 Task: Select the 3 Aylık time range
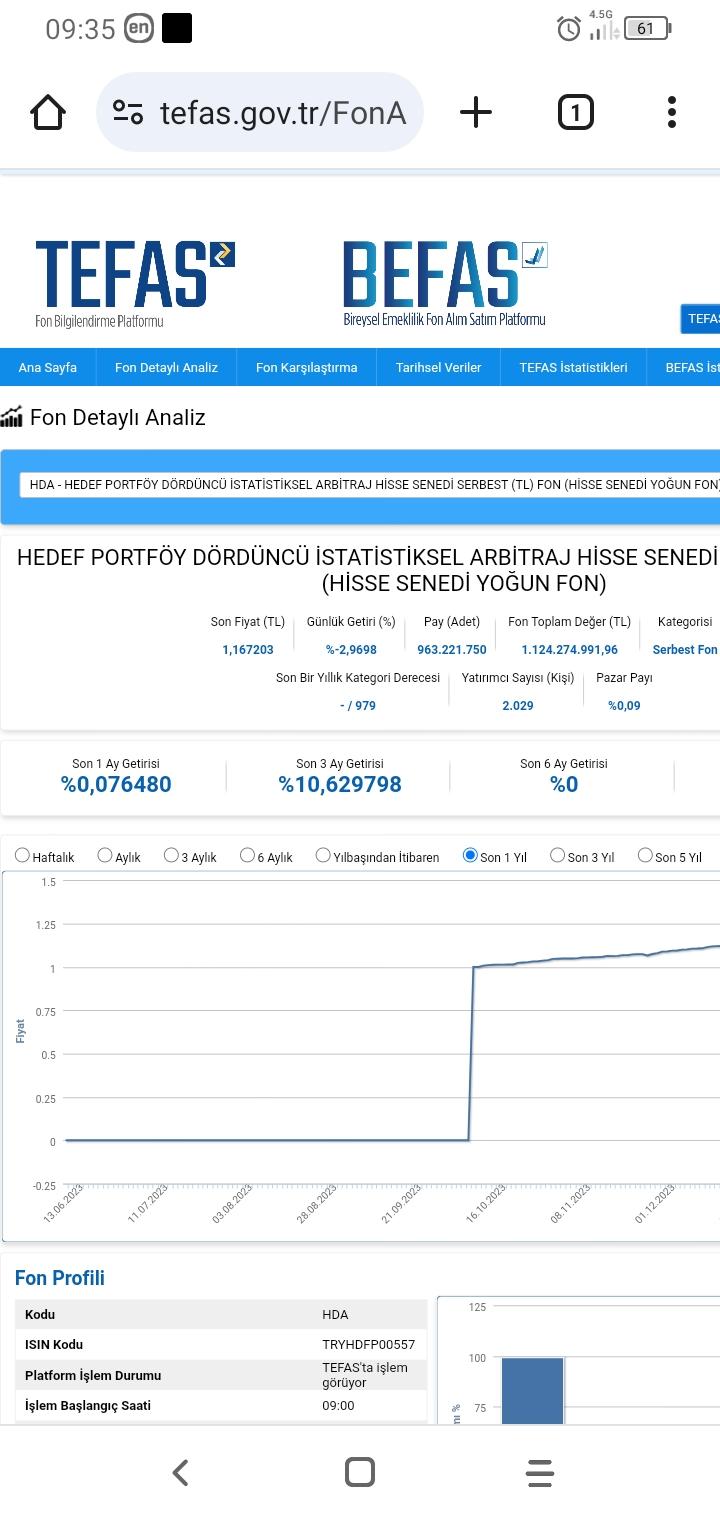click(x=171, y=855)
